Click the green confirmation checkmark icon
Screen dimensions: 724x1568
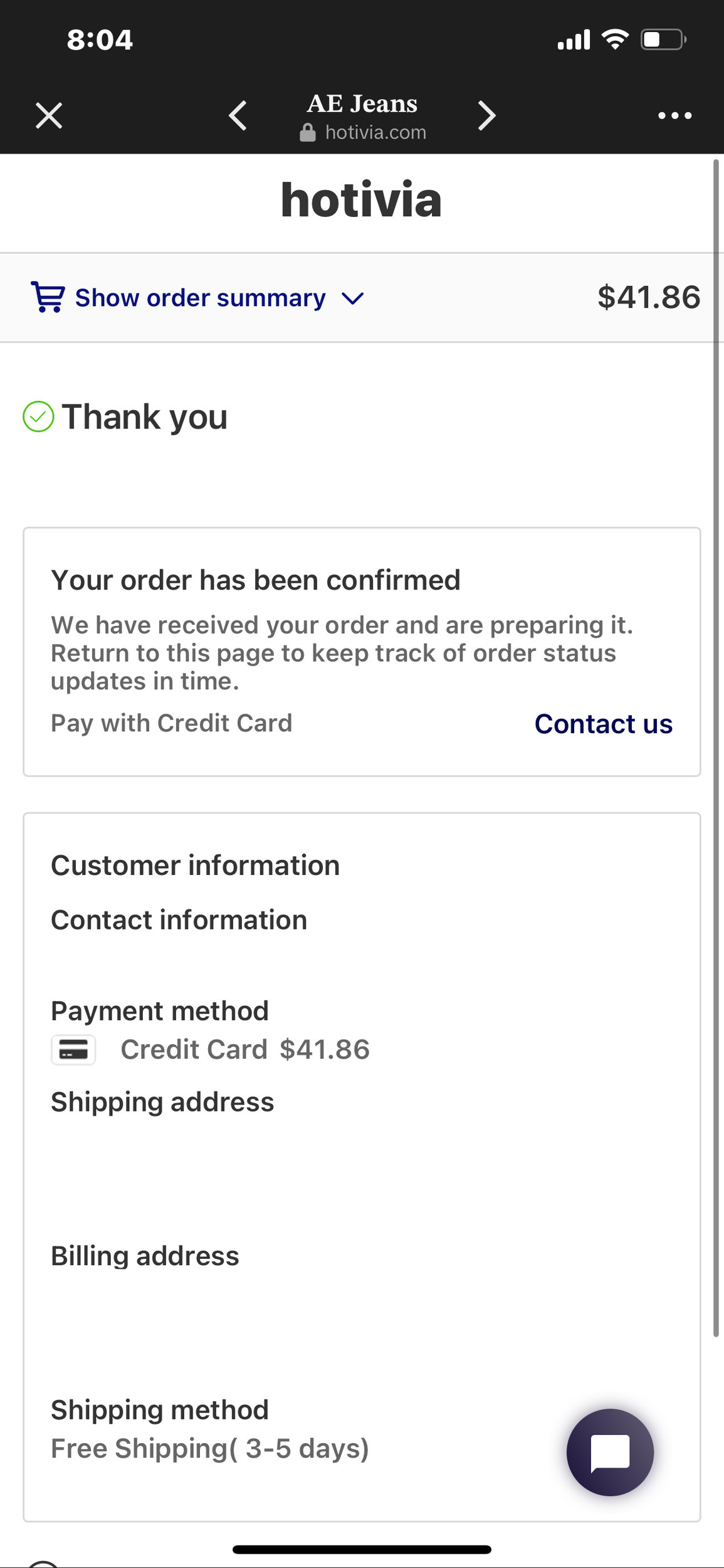pyautogui.click(x=38, y=417)
